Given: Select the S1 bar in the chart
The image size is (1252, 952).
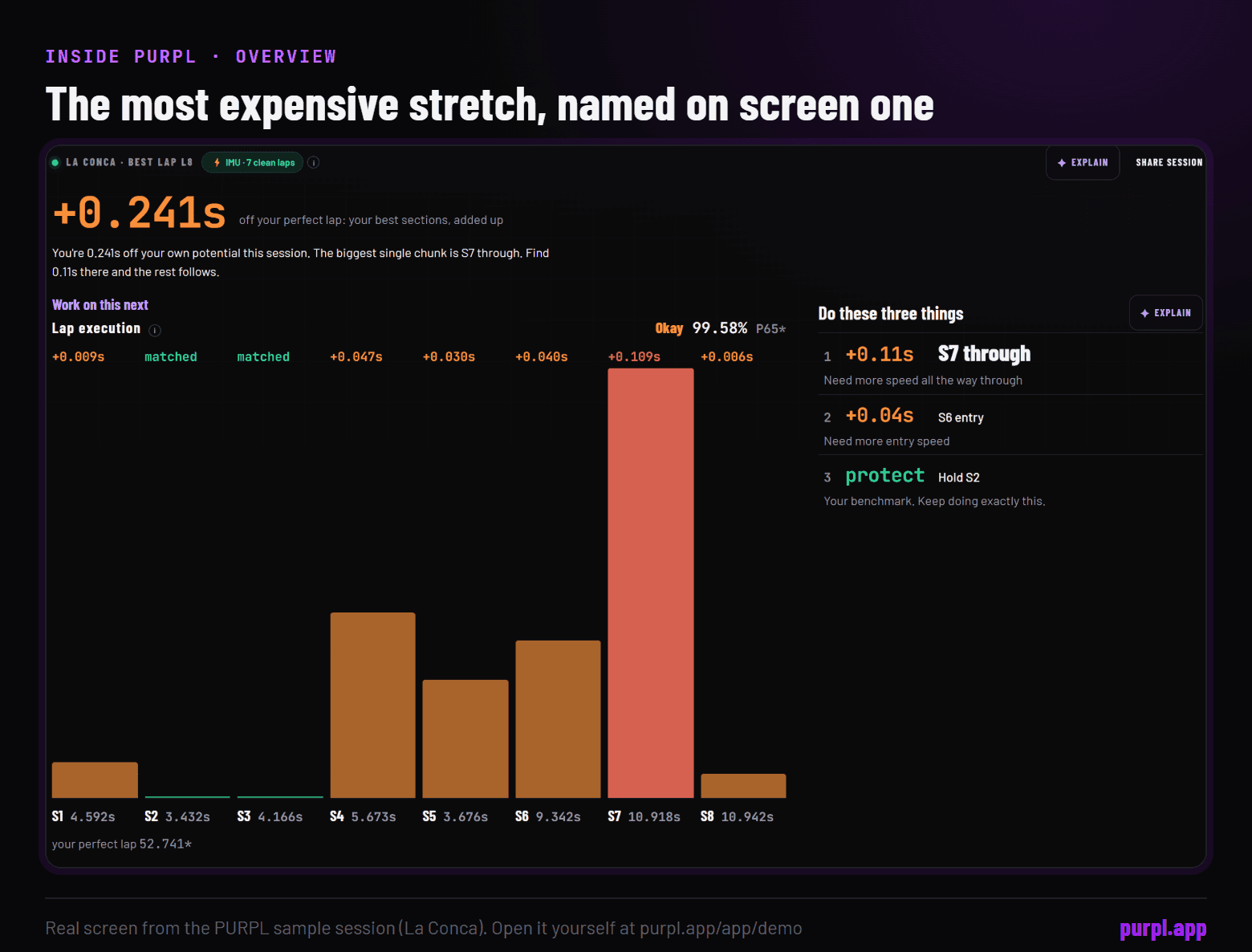Looking at the screenshot, I should point(95,779).
